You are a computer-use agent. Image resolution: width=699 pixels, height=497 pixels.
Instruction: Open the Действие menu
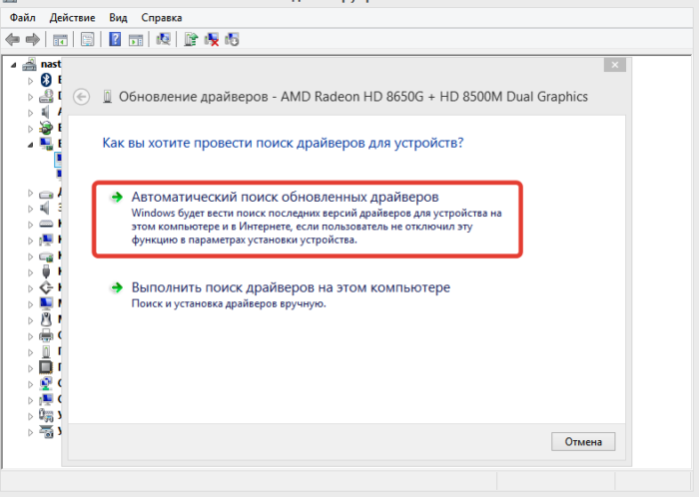[x=72, y=18]
